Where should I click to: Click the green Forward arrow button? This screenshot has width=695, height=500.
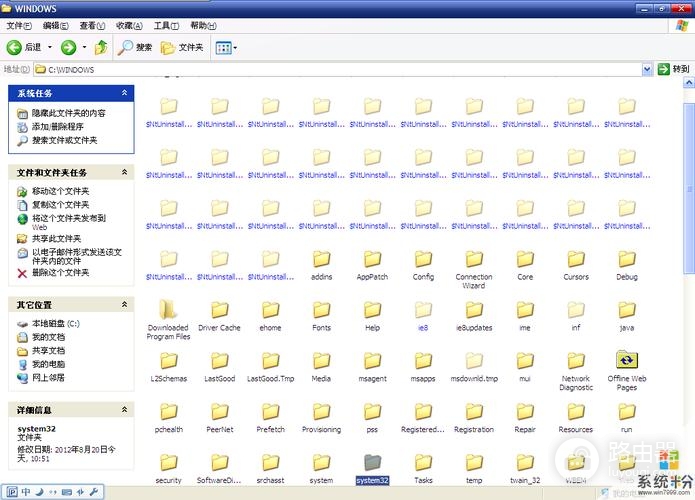pyautogui.click(x=68, y=47)
